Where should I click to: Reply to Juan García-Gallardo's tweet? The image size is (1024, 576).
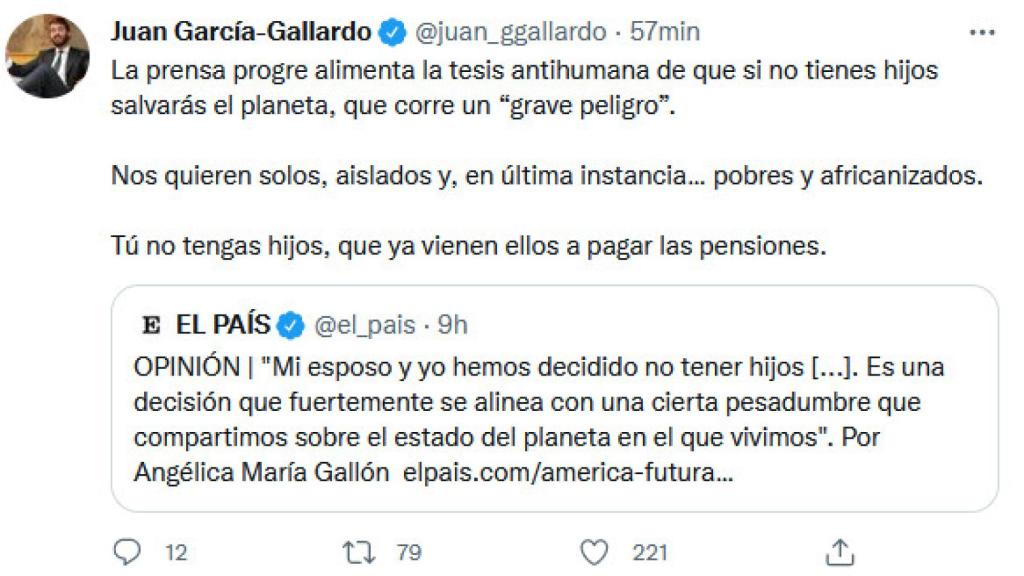pos(128,548)
